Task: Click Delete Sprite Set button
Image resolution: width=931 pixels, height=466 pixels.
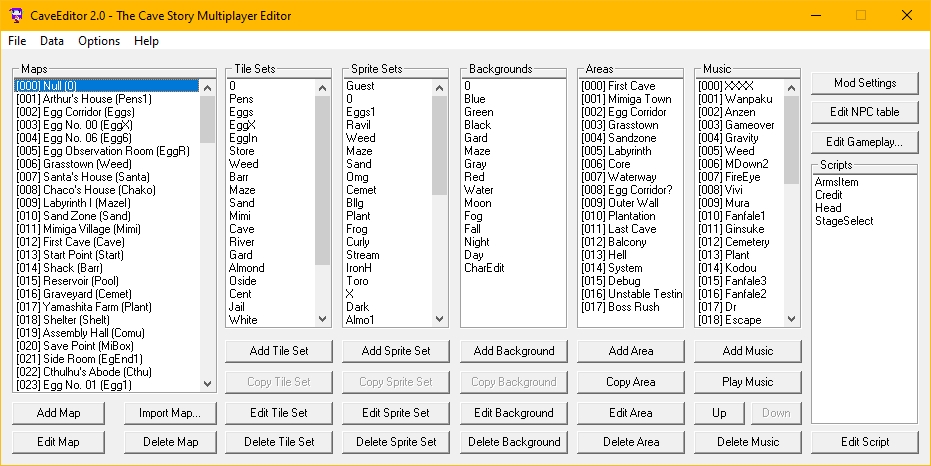Action: pyautogui.click(x=395, y=442)
